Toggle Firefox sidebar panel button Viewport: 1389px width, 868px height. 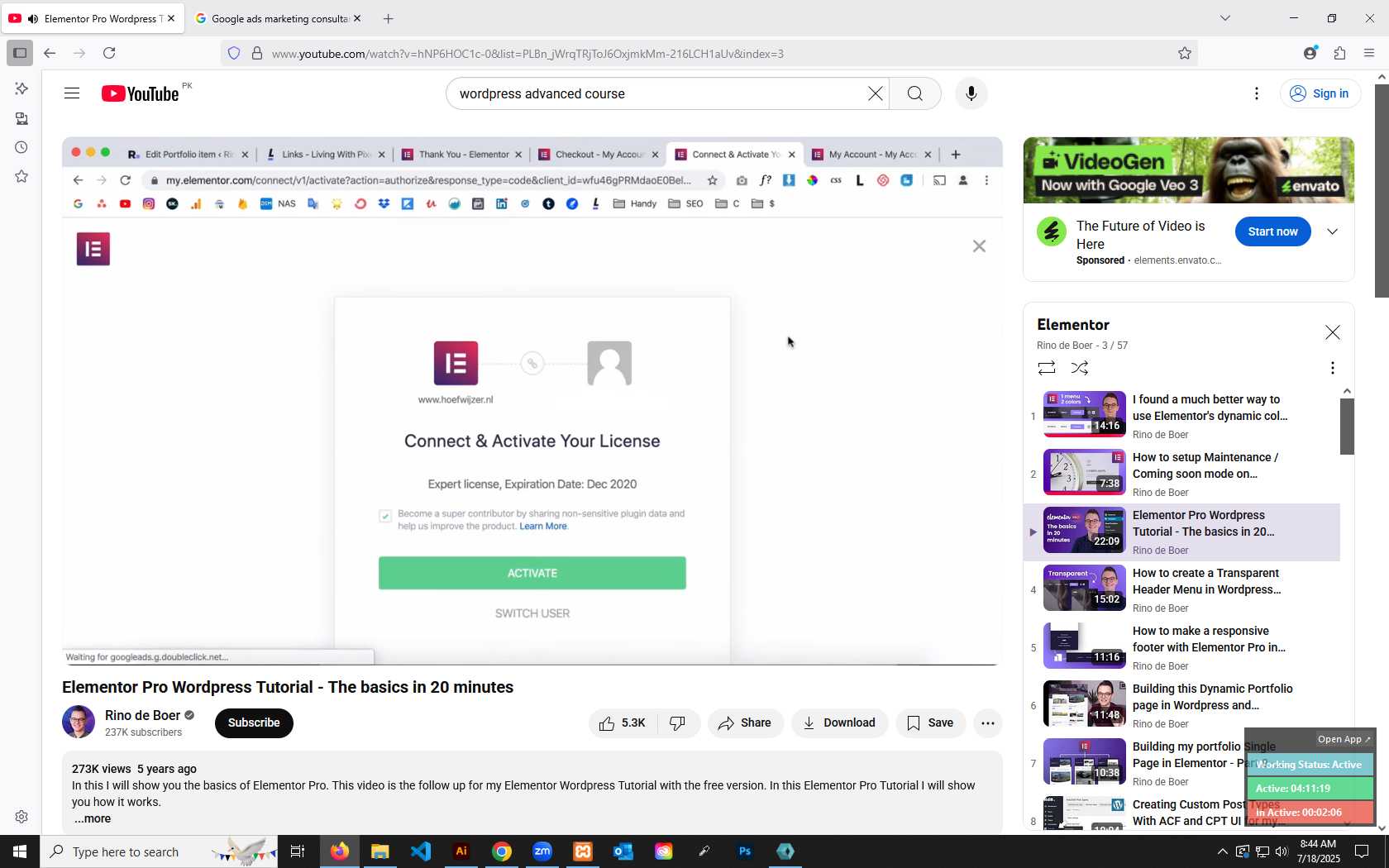(x=20, y=53)
